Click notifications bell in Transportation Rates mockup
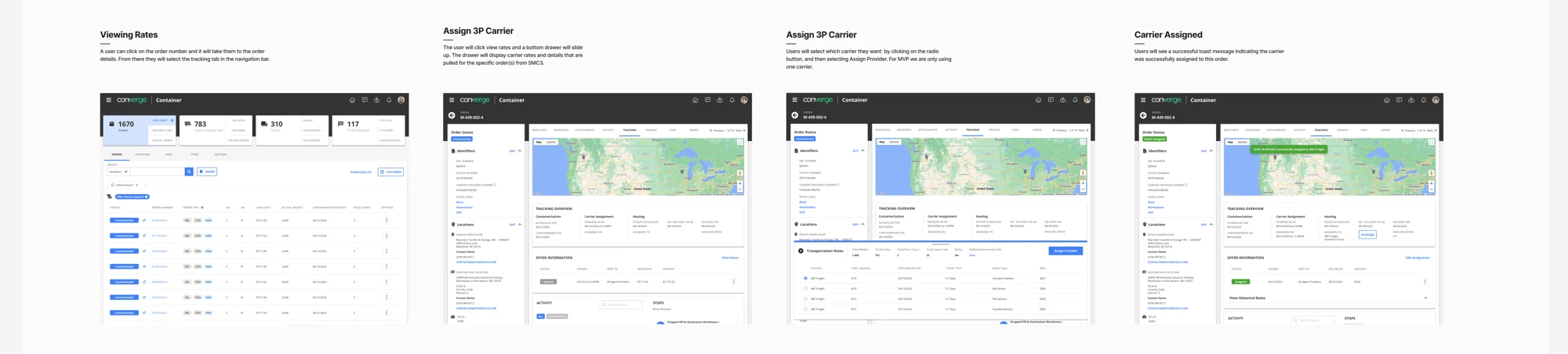The image size is (1568, 354). [1076, 100]
